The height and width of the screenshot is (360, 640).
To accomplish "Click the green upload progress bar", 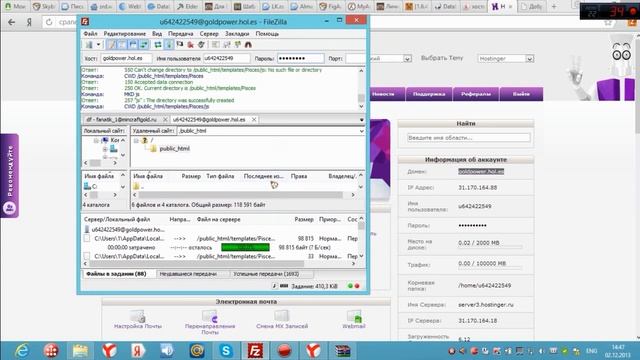I will tap(245, 247).
